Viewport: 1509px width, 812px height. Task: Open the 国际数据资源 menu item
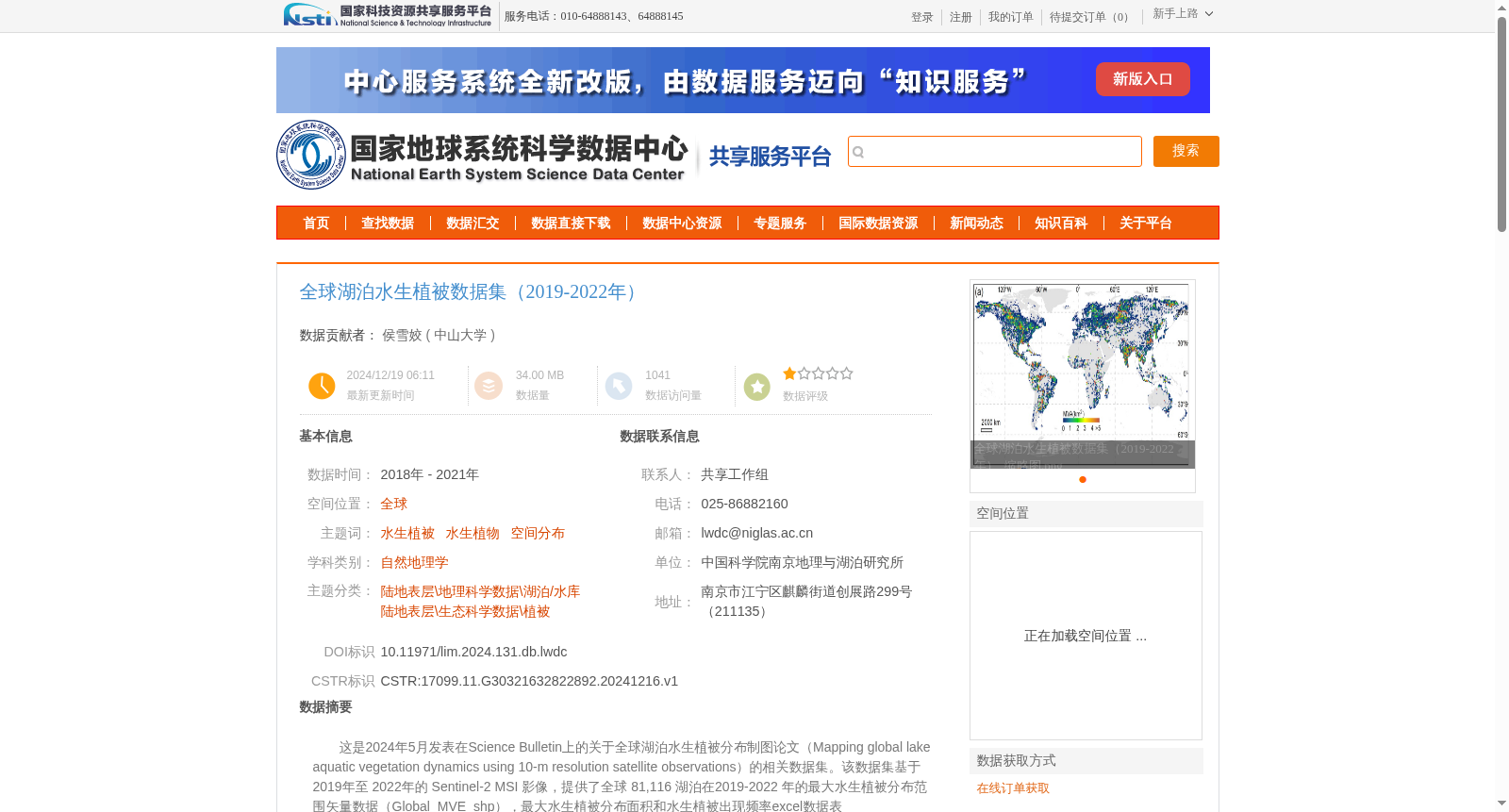pos(878,224)
